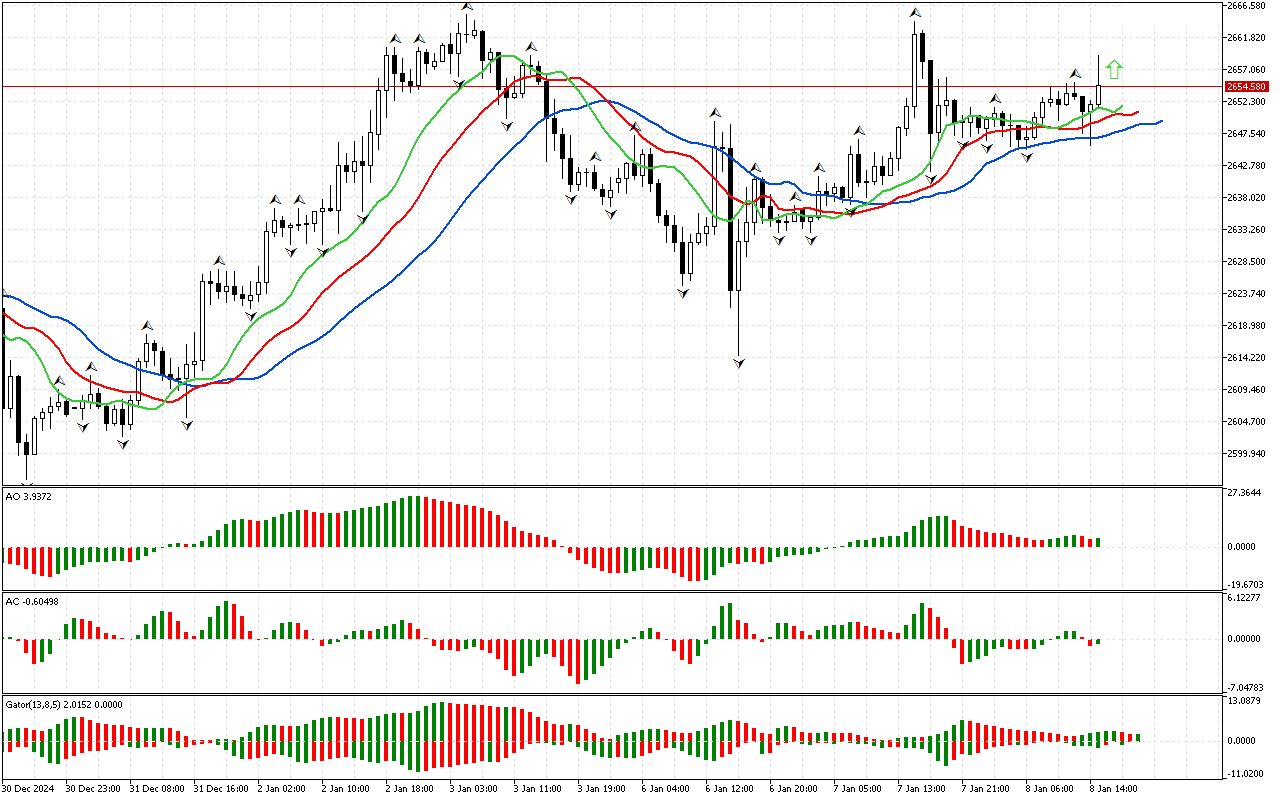This screenshot has width=1280, height=800.
Task: Click the 2657.060 price scale value
Action: click(1246, 70)
